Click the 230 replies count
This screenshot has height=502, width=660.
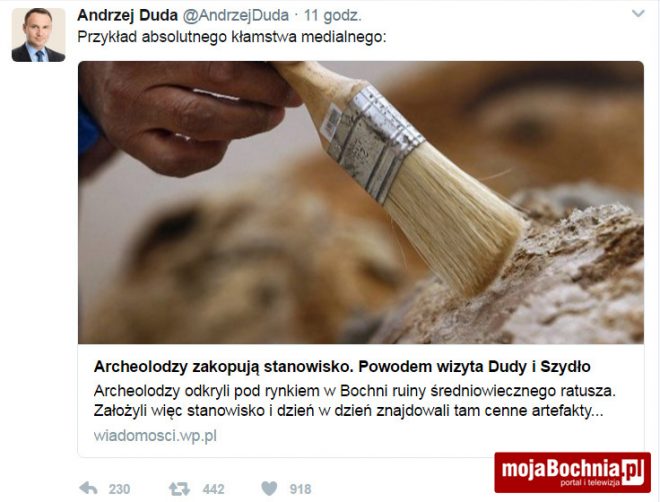coord(120,489)
